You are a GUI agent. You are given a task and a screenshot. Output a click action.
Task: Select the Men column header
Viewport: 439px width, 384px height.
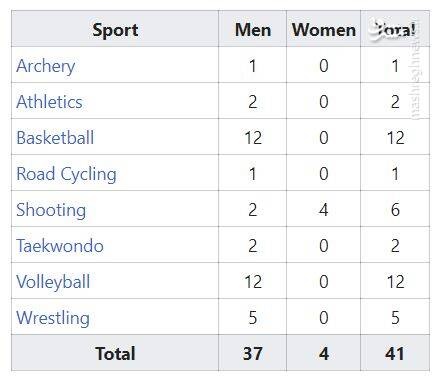253,29
